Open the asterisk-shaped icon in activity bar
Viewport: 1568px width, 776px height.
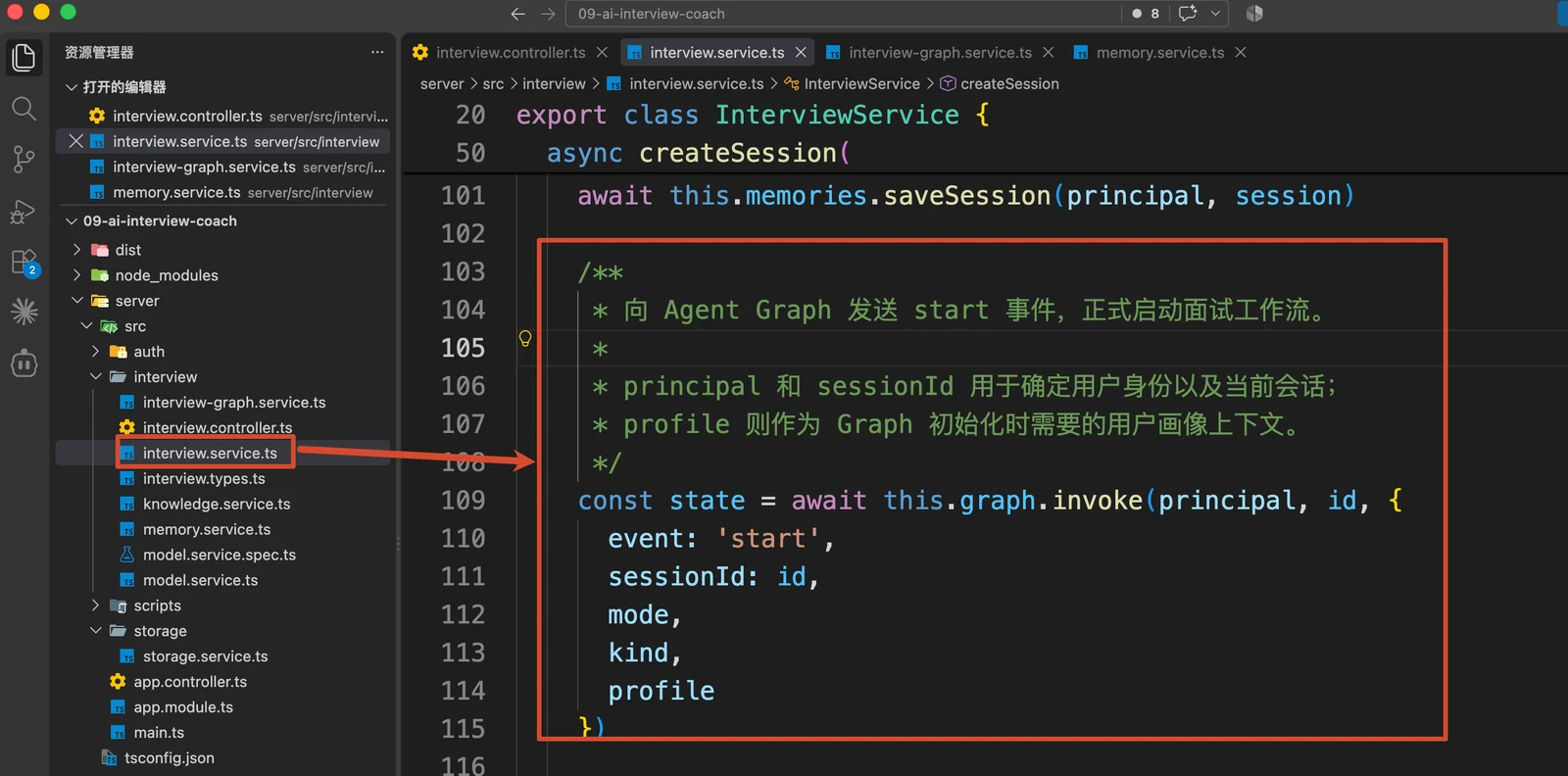point(24,312)
